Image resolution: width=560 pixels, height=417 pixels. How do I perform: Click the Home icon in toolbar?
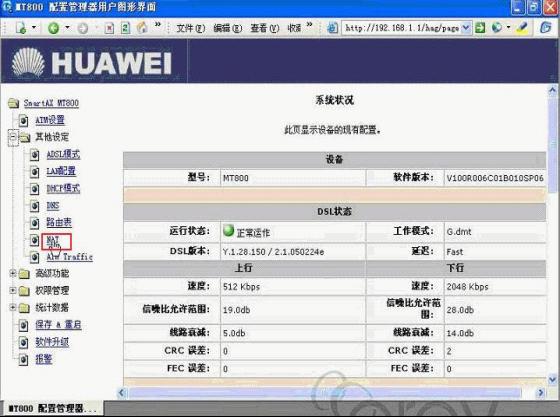[142, 27]
